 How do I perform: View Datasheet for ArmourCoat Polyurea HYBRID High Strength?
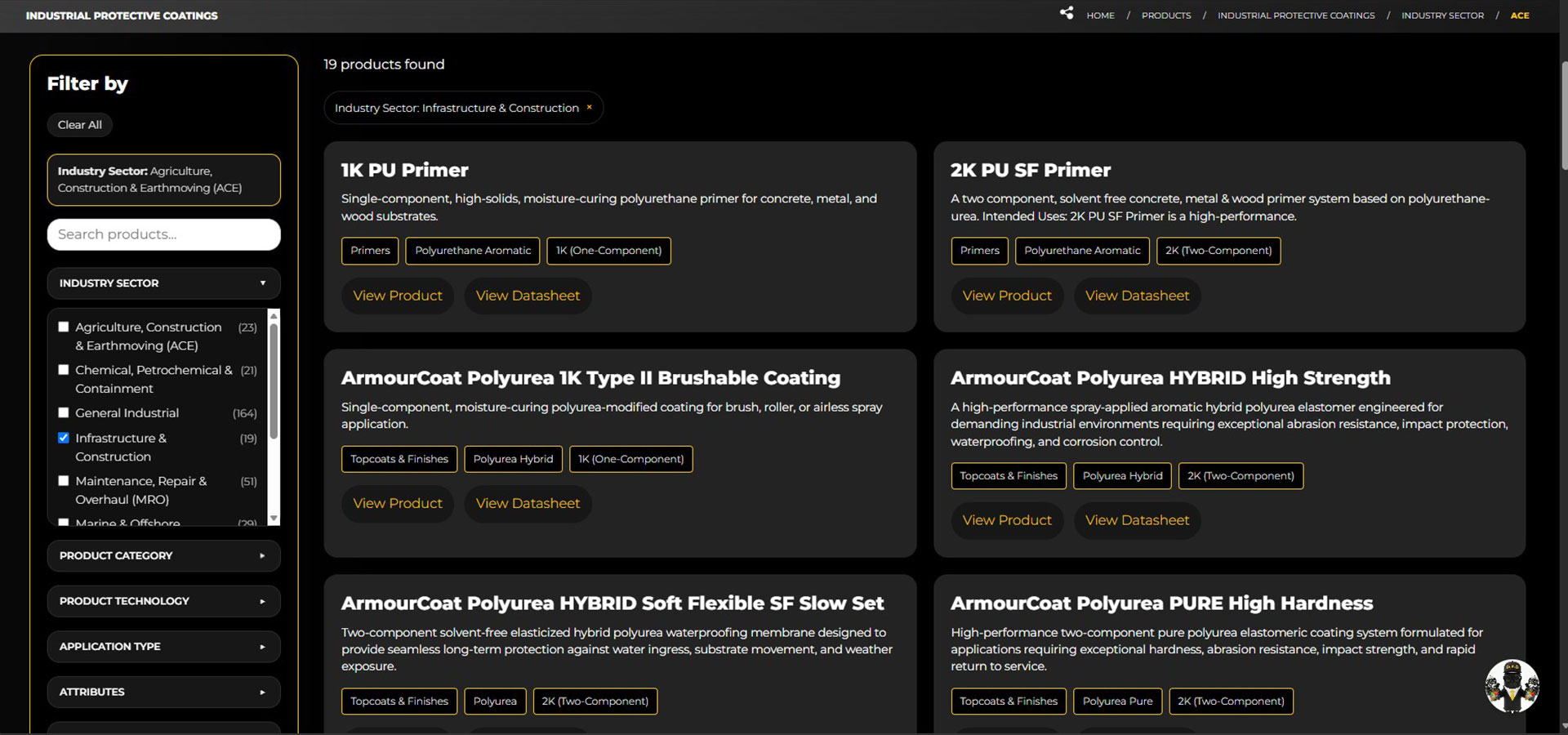(1137, 520)
